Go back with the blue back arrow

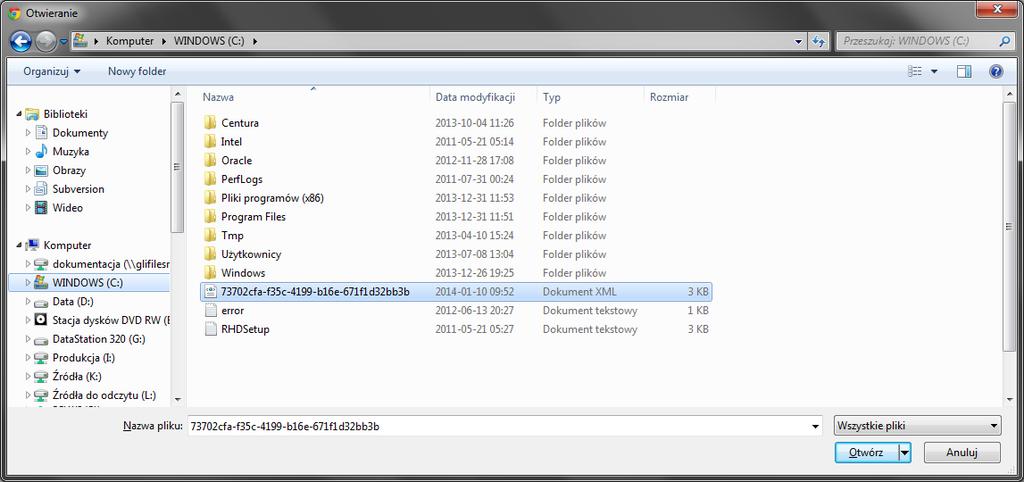pyautogui.click(x=21, y=42)
